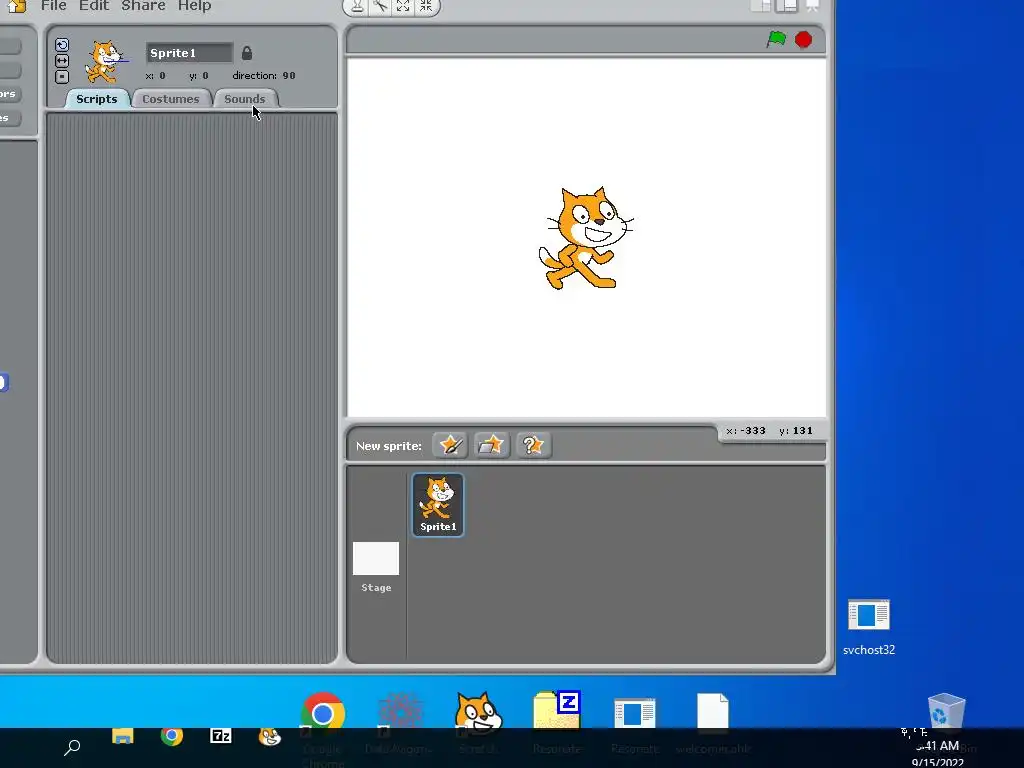The width and height of the screenshot is (1024, 768).
Task: Open the zipped Resonate folder desktop icon
Action: pos(557,711)
